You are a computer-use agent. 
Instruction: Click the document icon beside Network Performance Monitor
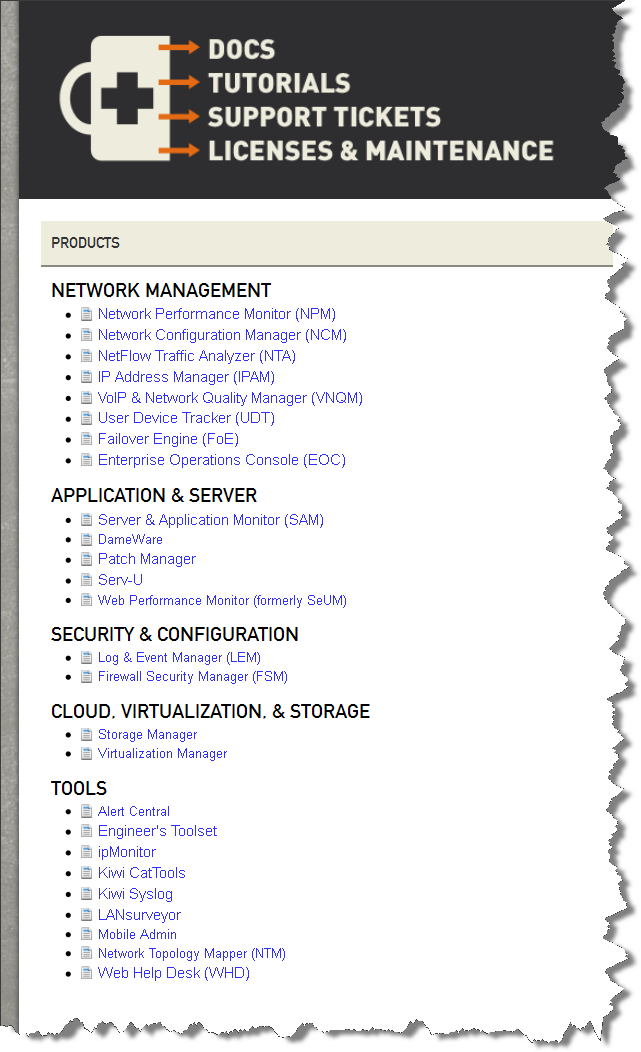point(86,314)
